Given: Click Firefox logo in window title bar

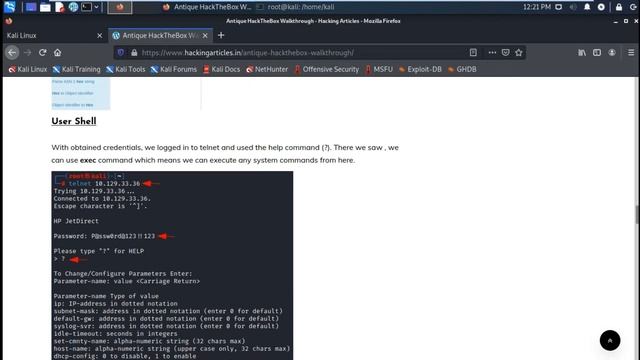Looking at the screenshot, I should pos(9,21).
